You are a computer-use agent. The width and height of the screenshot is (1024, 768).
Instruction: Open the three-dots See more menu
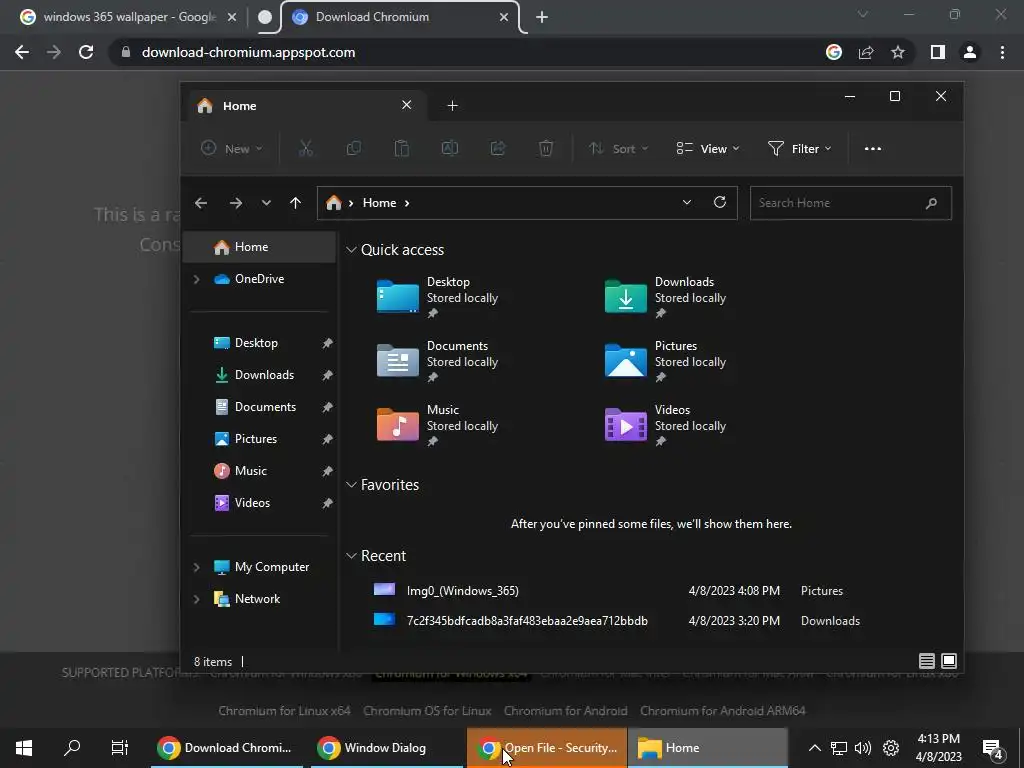pyautogui.click(x=872, y=149)
